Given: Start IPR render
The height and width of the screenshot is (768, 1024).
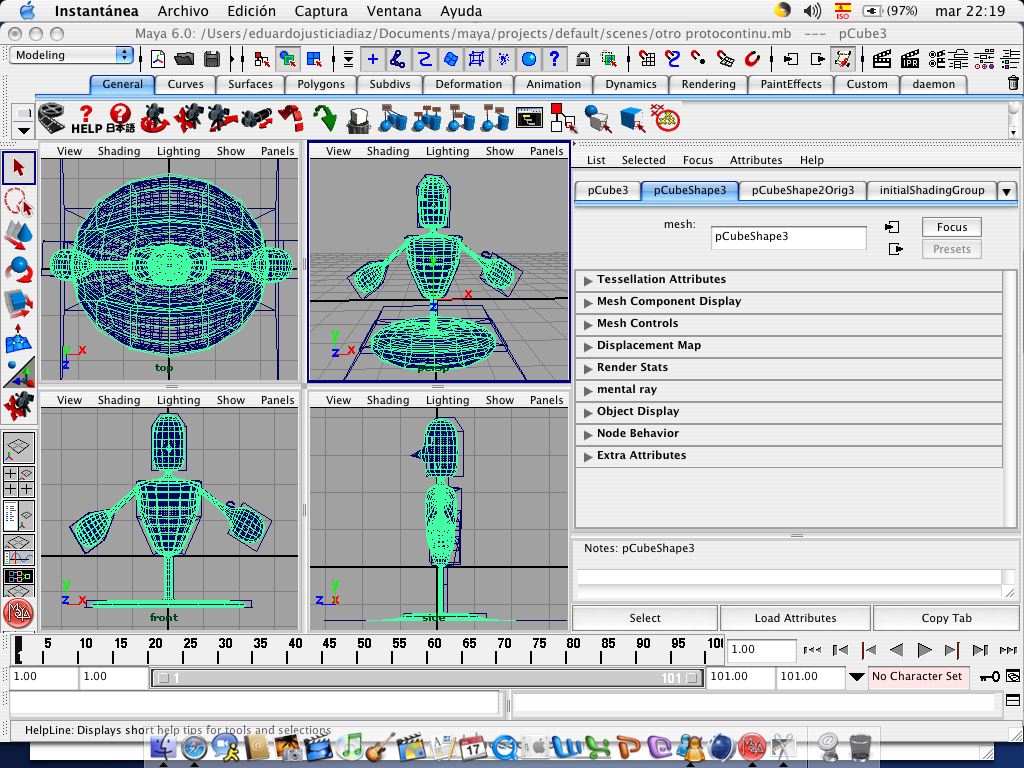Looking at the screenshot, I should (x=909, y=59).
